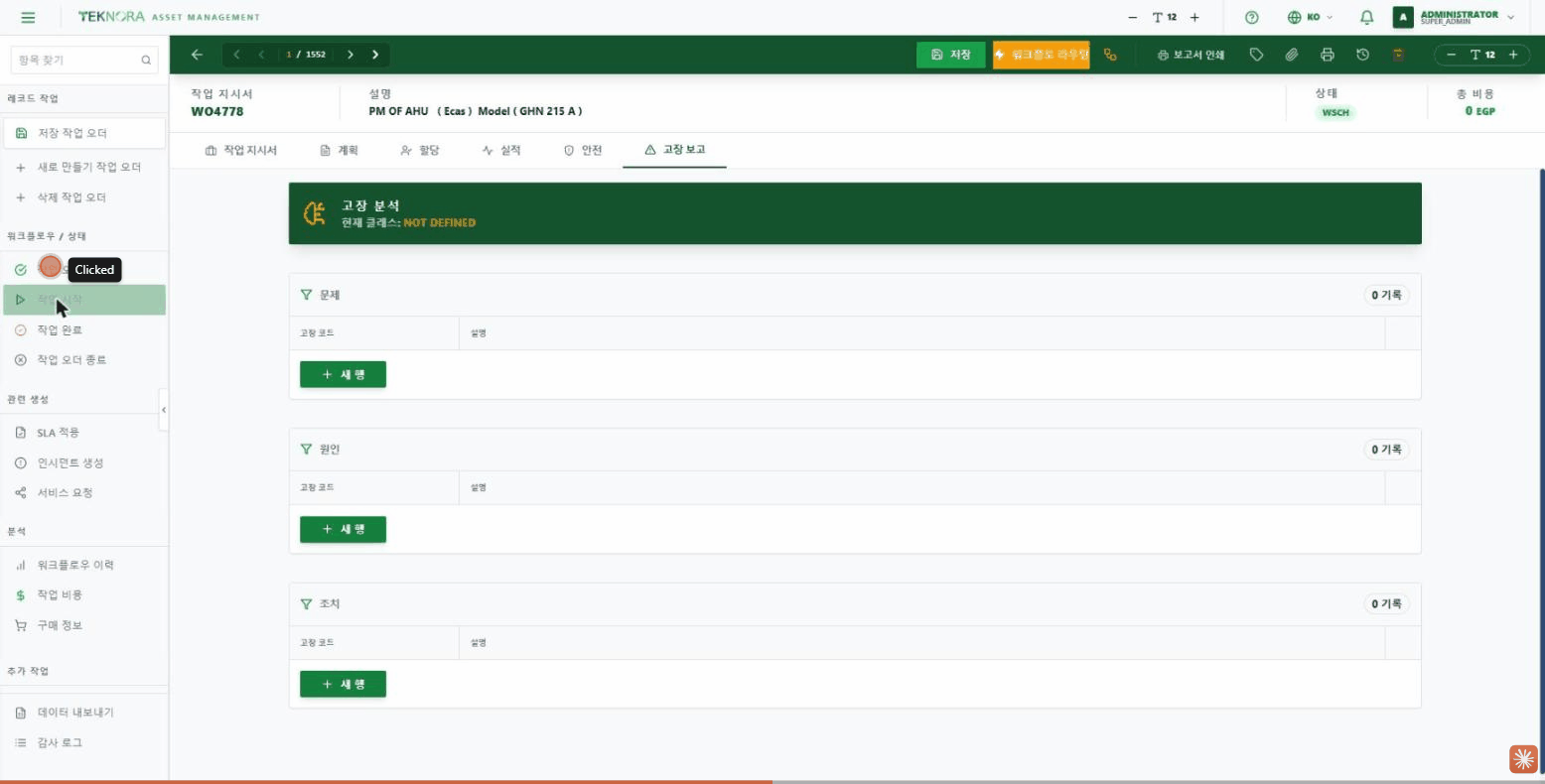Image resolution: width=1545 pixels, height=784 pixels.
Task: Open the hamburger main menu
Action: point(28,17)
